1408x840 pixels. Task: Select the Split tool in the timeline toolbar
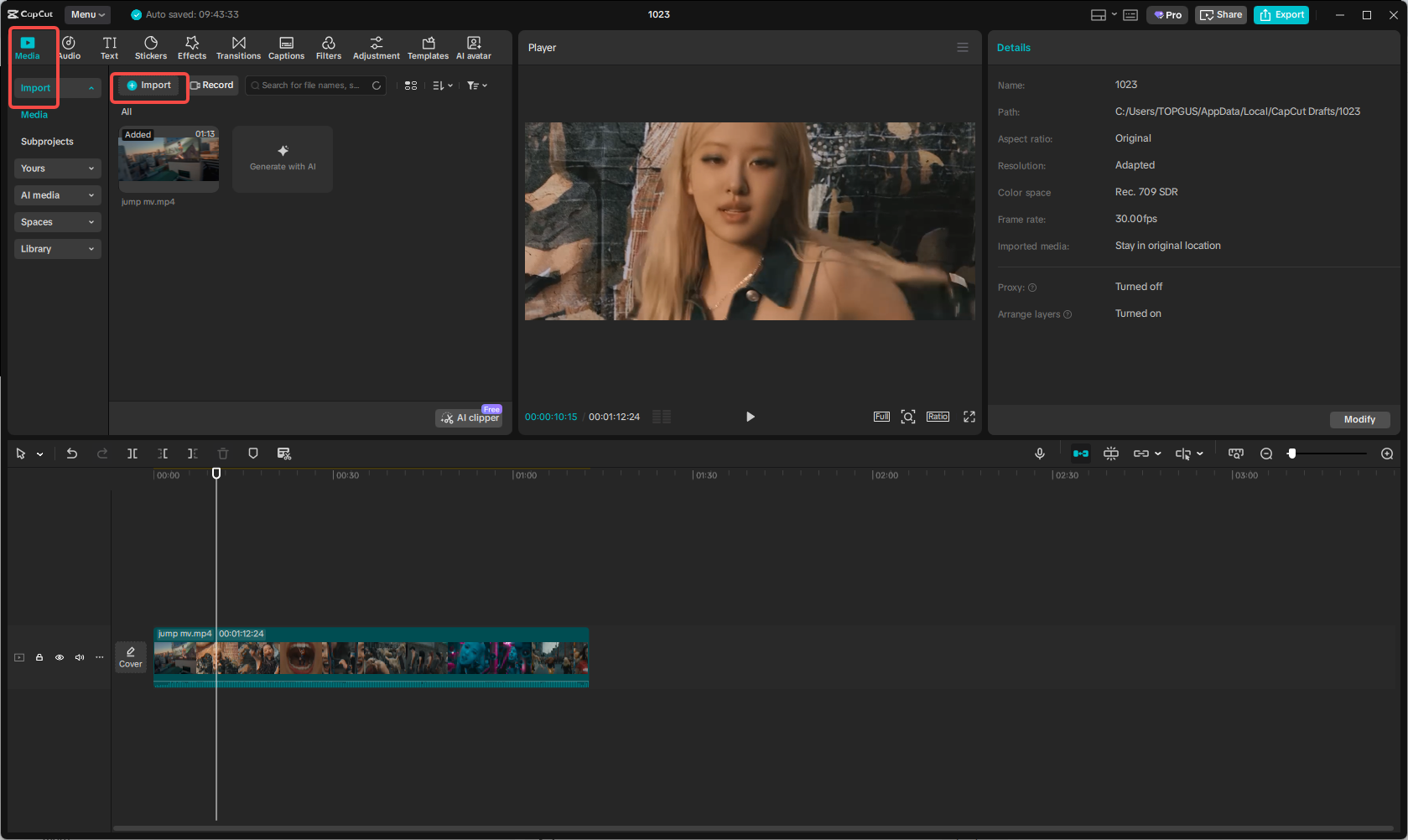coord(132,454)
